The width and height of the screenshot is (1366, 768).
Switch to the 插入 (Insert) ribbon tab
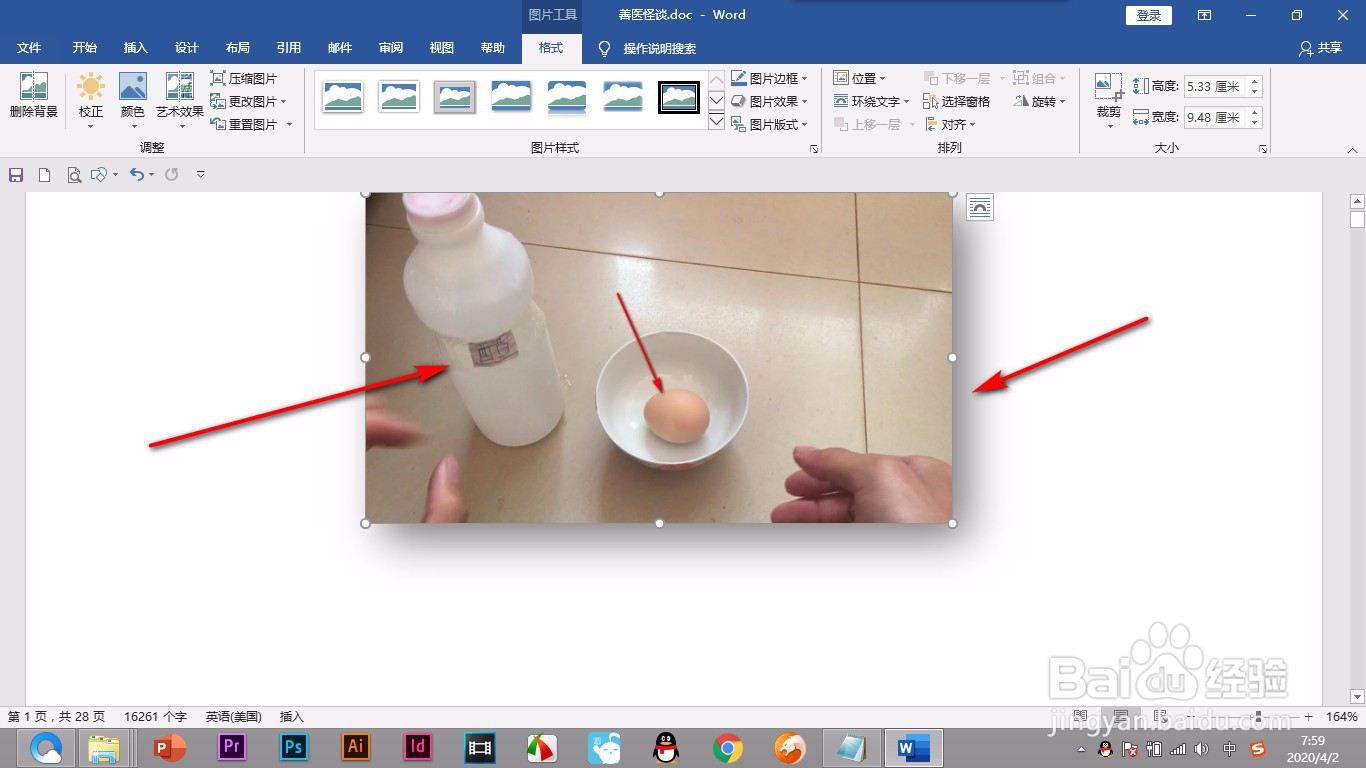pyautogui.click(x=136, y=48)
